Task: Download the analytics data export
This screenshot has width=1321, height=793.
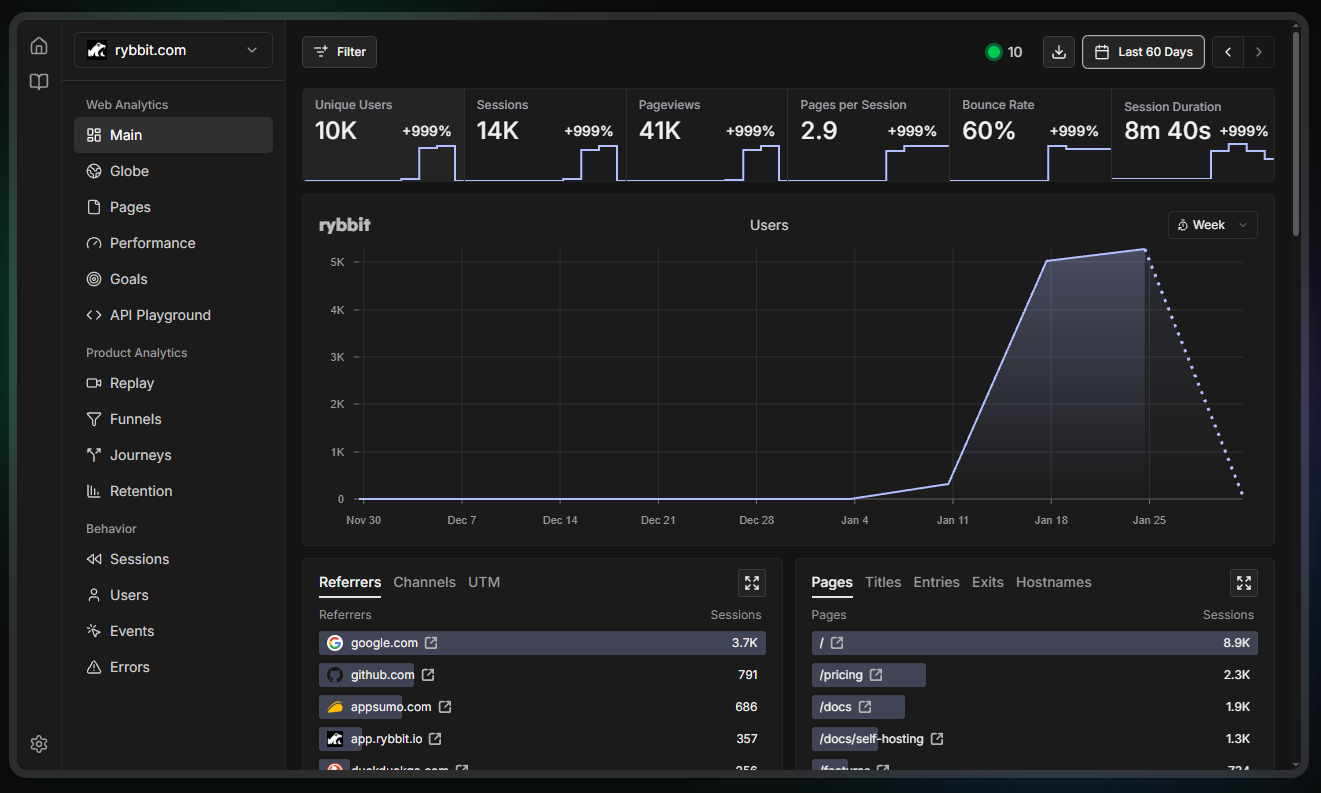Action: 1058,51
